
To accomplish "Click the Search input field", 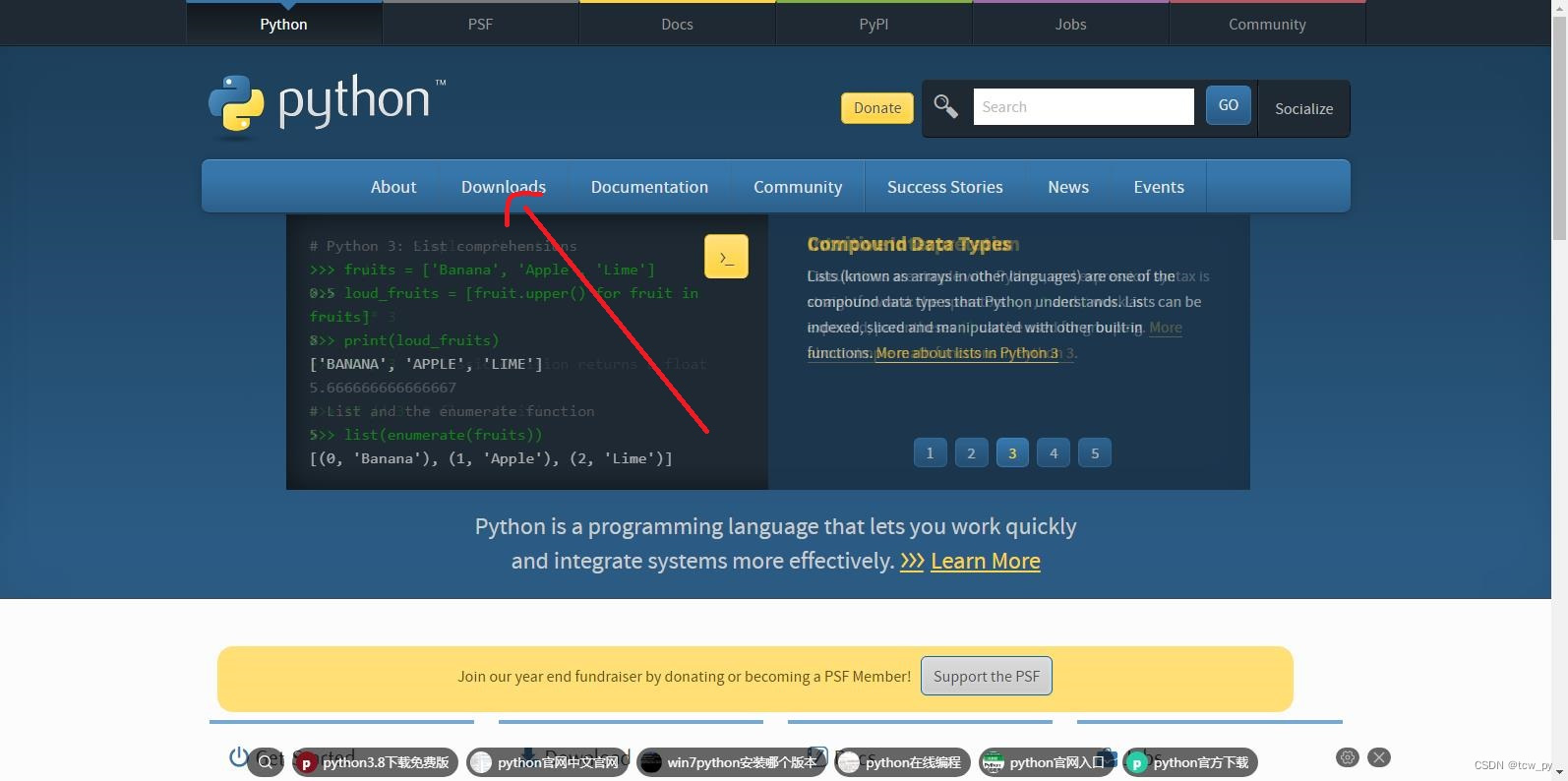I will click(x=1083, y=107).
